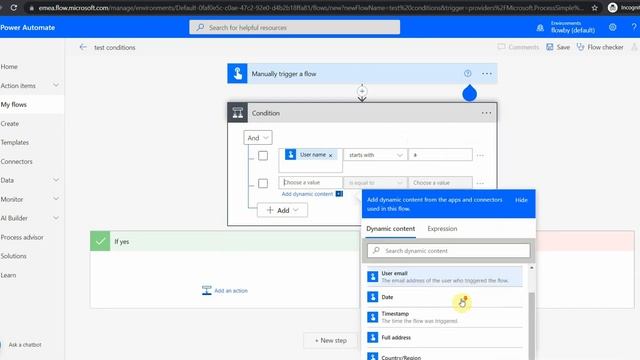
Task: Reload the page in the browser
Action: [13, 7]
